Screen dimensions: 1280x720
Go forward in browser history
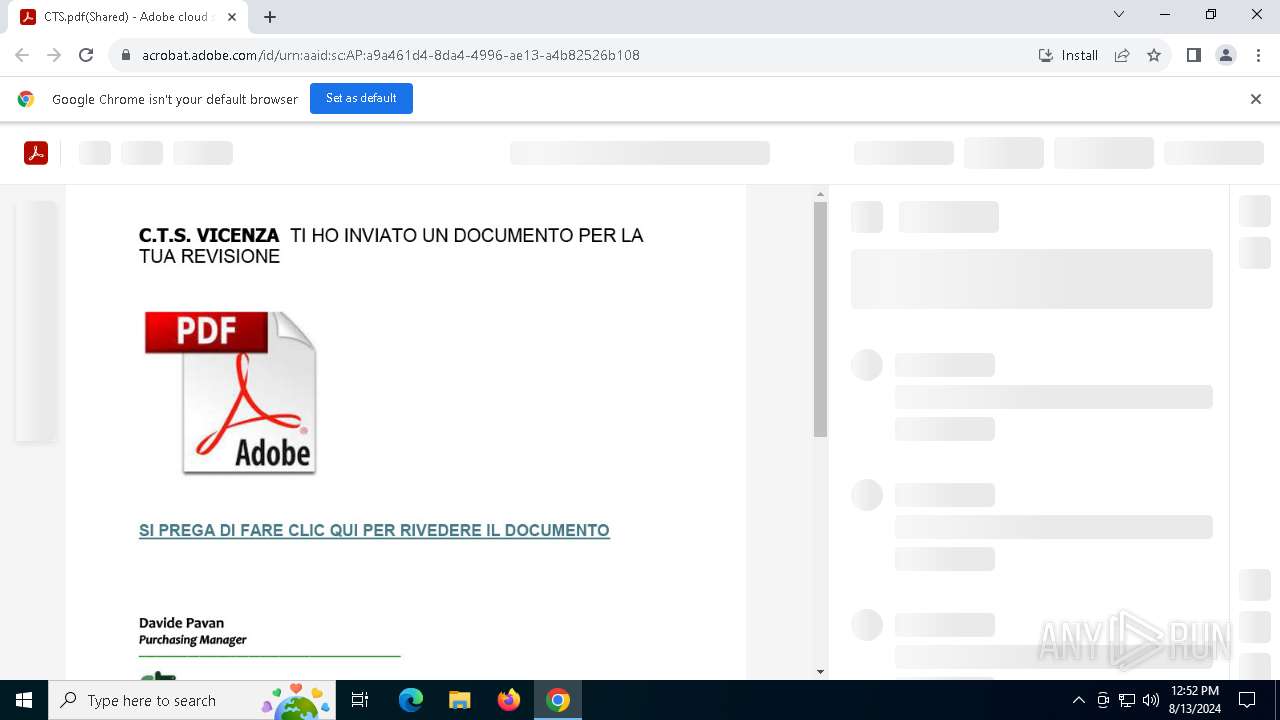point(54,55)
